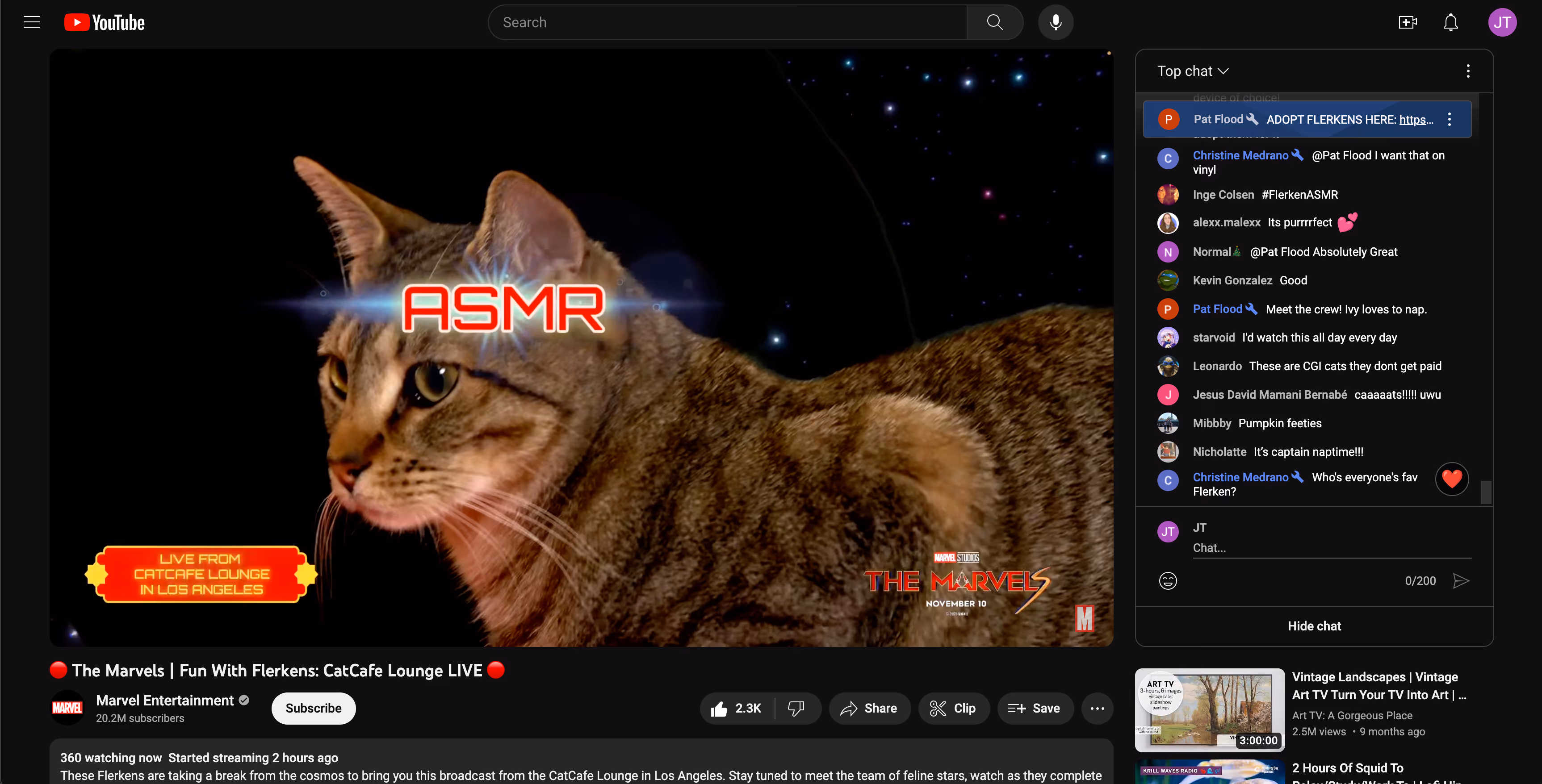Click '360 watching now' description text
The width and height of the screenshot is (1542, 784).
click(x=111, y=758)
